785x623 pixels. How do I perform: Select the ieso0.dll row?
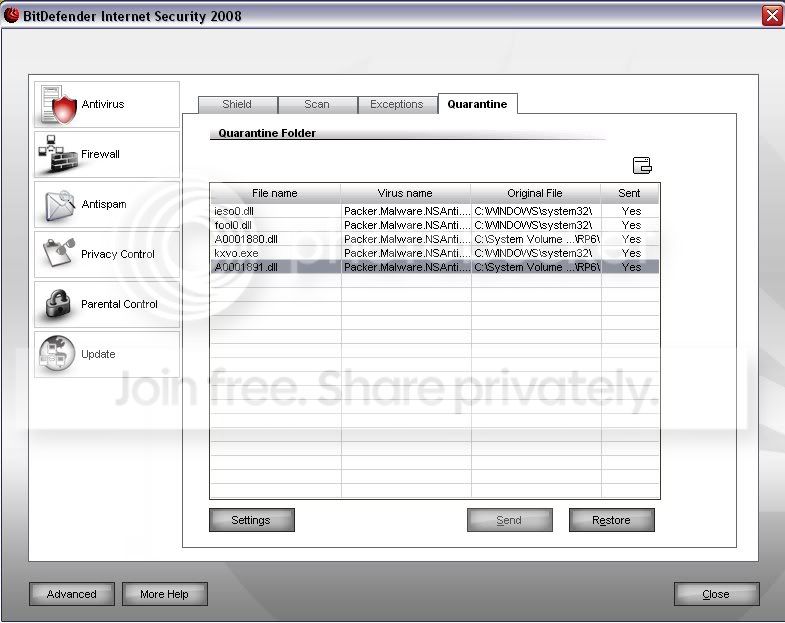point(435,211)
